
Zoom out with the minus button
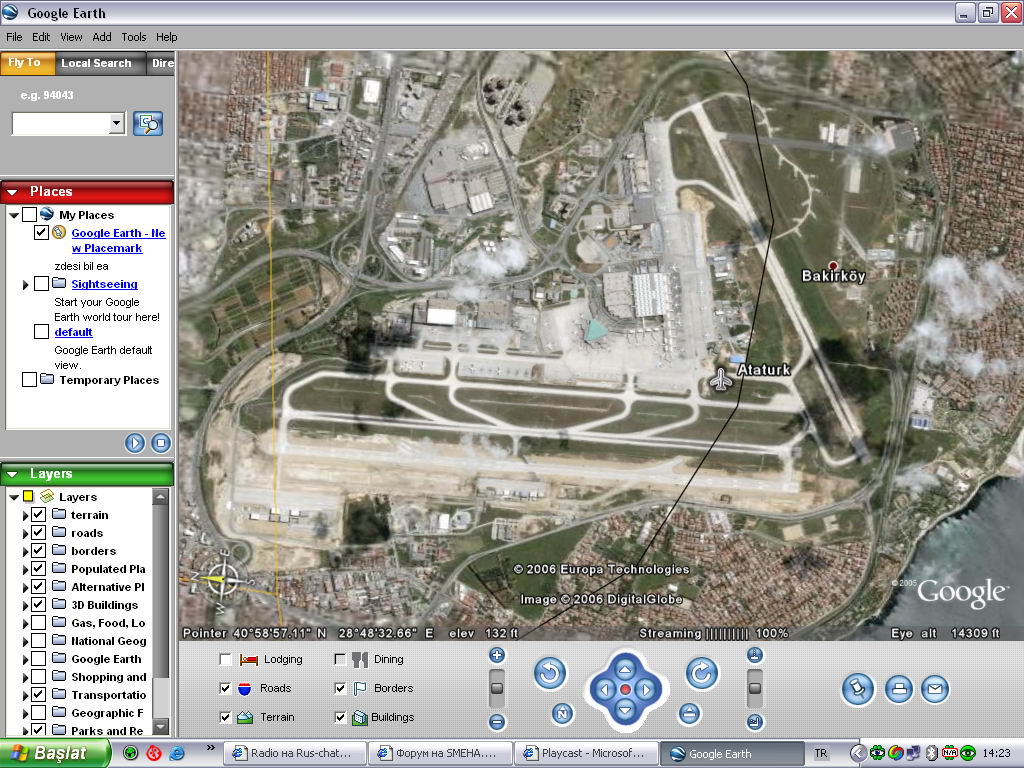tap(497, 722)
